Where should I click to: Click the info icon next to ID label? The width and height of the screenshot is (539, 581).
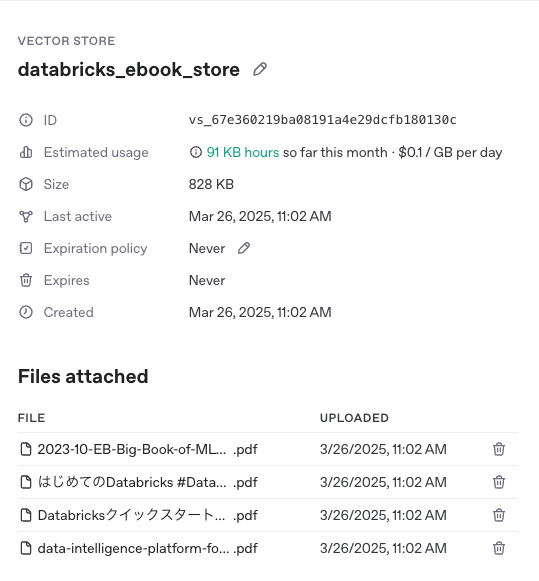point(26,120)
